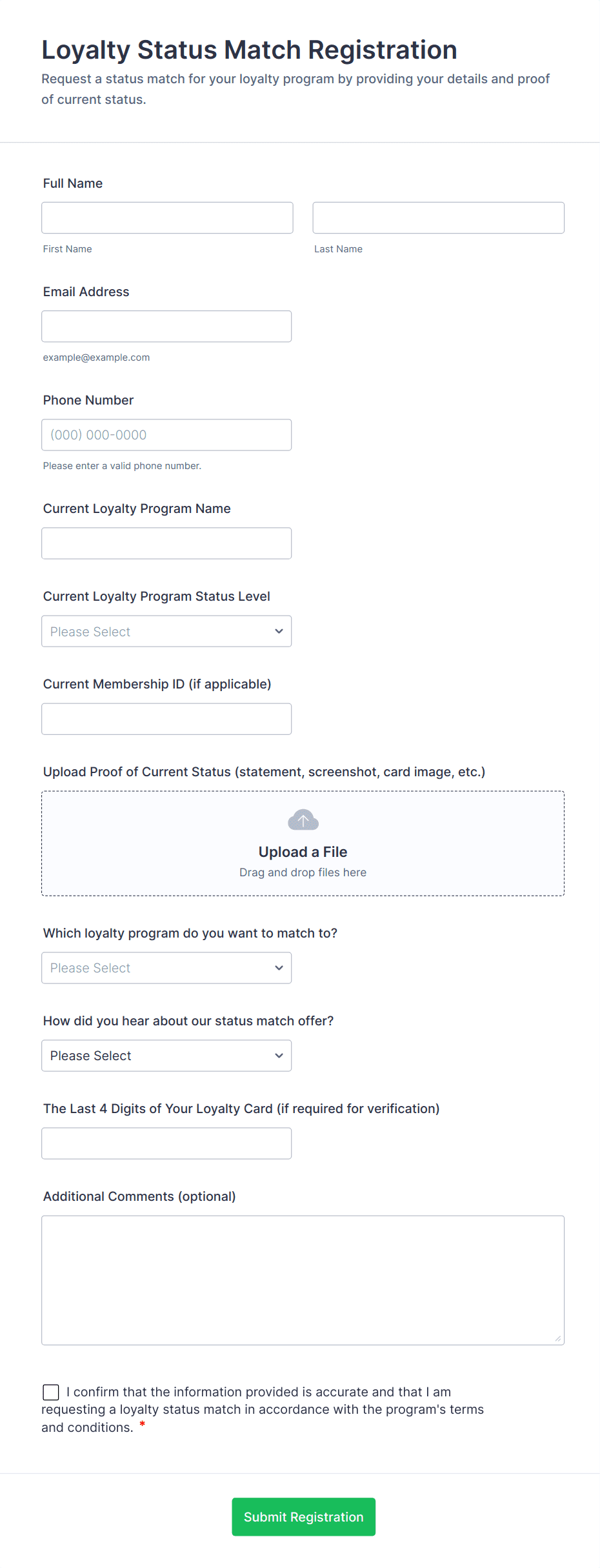Open the how did you hear dropdown
The width and height of the screenshot is (600, 1568).
166,1056
